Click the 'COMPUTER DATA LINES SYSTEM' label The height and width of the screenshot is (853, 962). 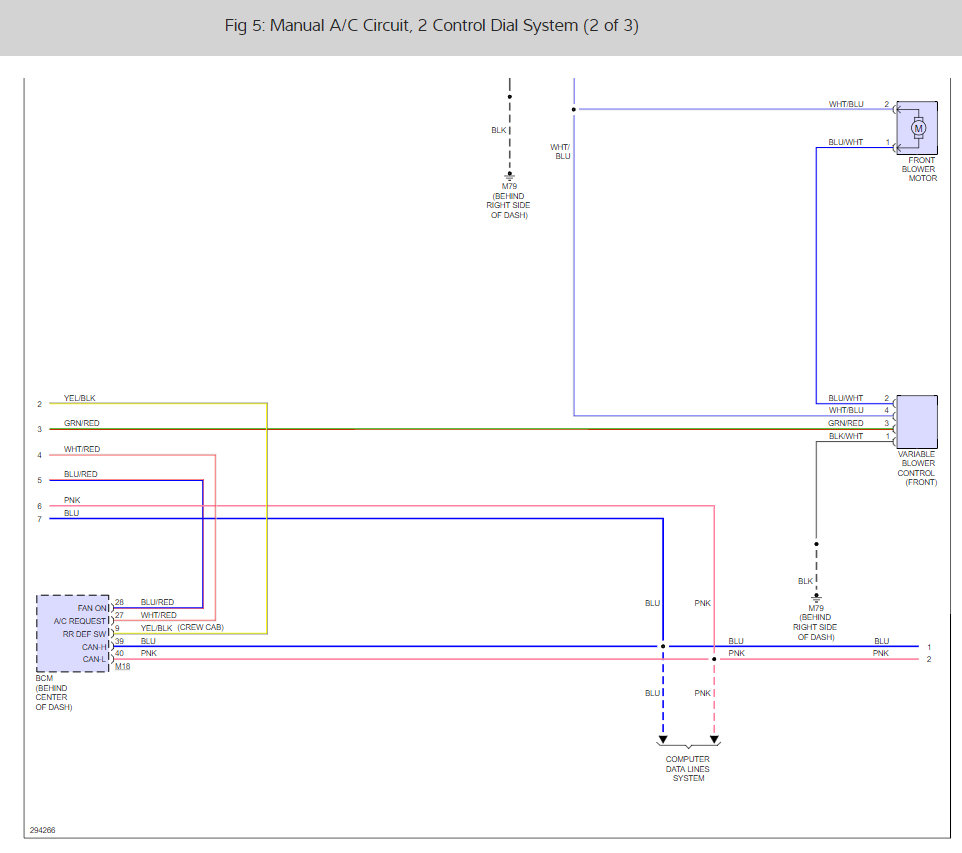[688, 768]
